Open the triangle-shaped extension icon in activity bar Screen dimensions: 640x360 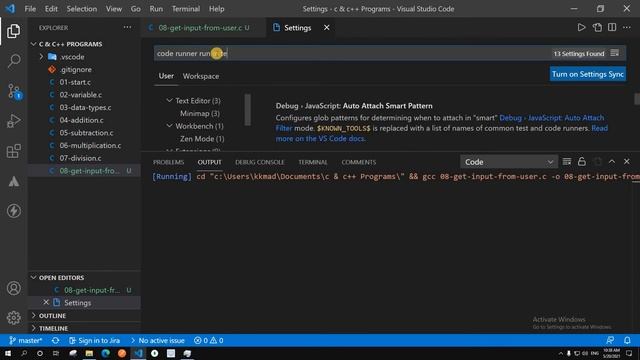[x=13, y=181]
